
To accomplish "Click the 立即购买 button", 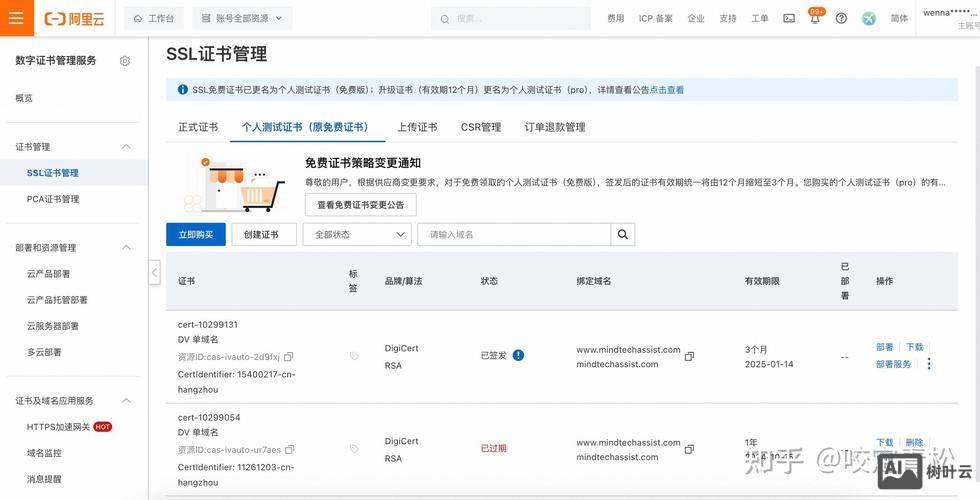I will pyautogui.click(x=196, y=234).
